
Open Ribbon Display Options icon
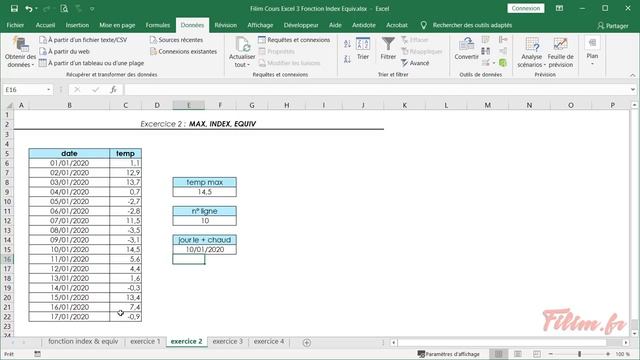(559, 8)
